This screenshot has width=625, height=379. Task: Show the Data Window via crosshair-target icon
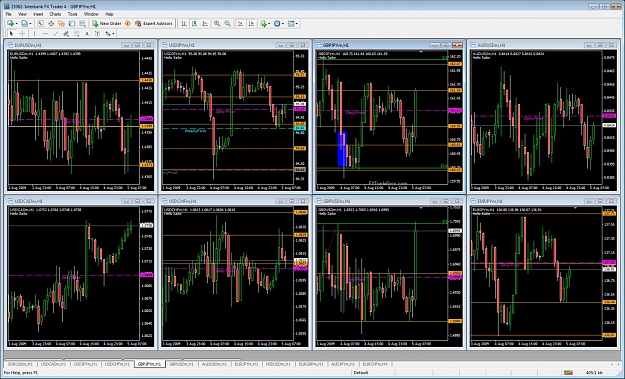coord(51,24)
